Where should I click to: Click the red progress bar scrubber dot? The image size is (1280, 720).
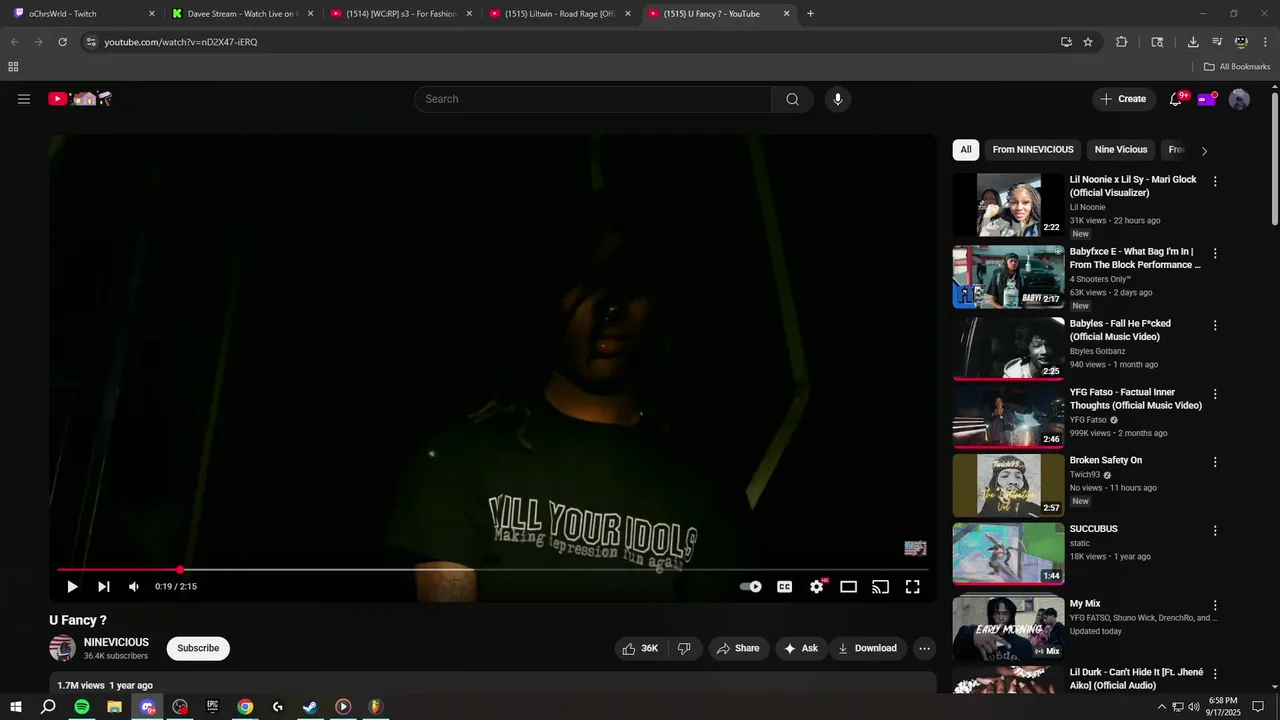pos(180,570)
